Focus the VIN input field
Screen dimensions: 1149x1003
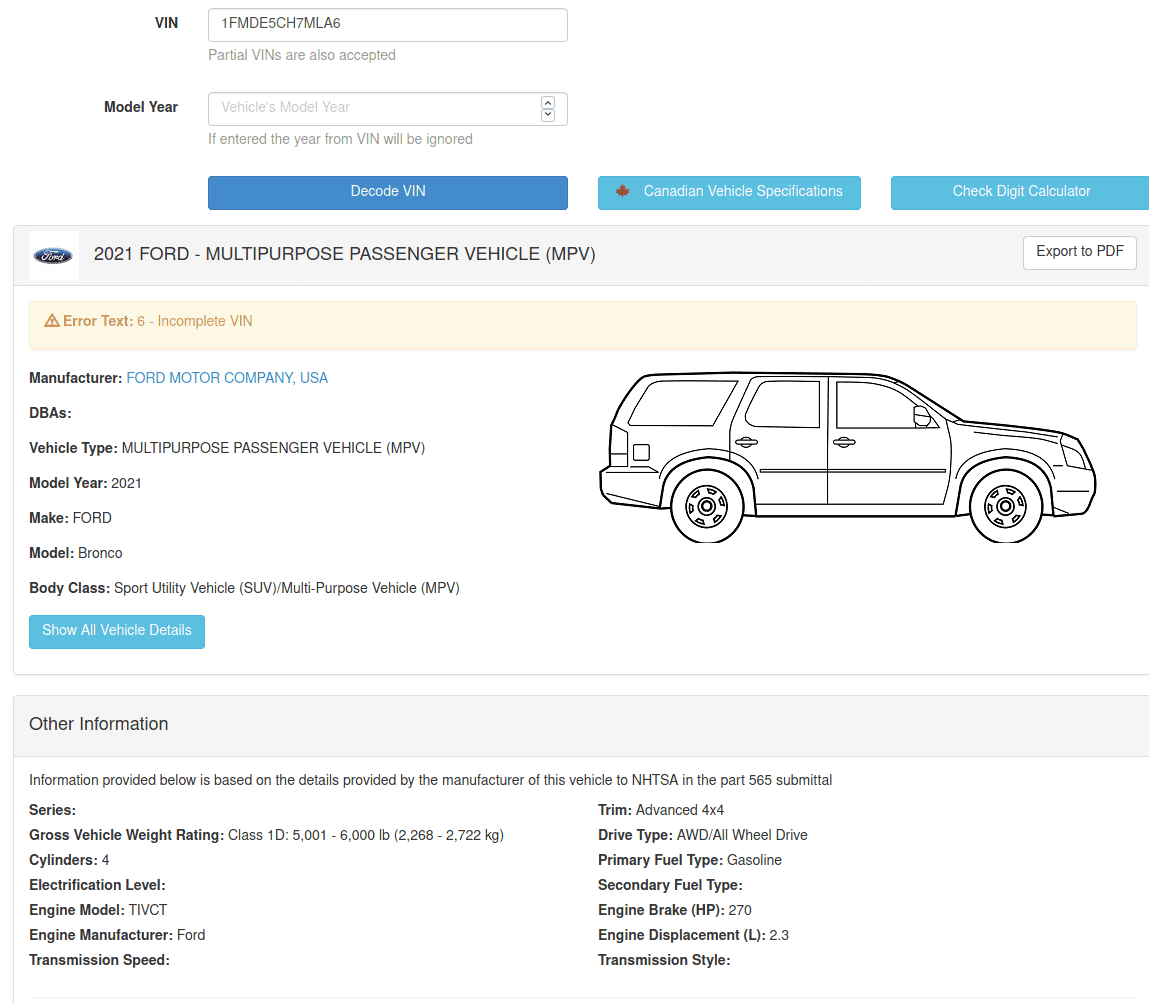click(x=388, y=25)
